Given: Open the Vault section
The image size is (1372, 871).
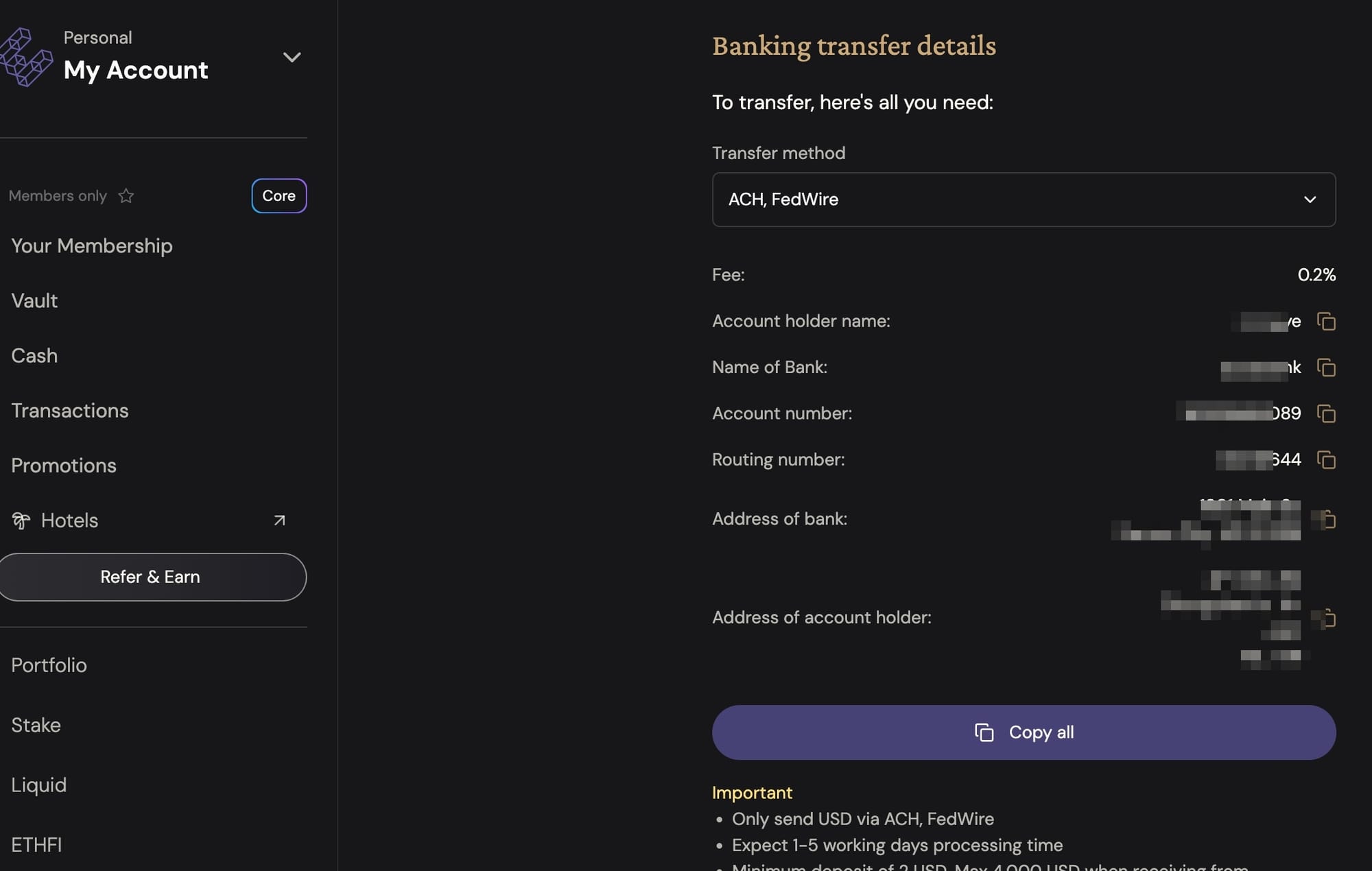Looking at the screenshot, I should point(34,300).
